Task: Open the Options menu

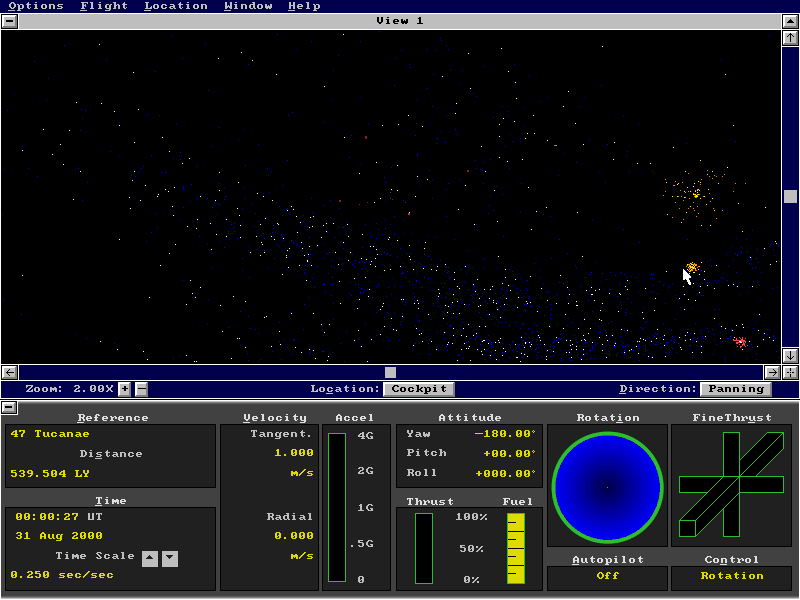Action: [36, 6]
